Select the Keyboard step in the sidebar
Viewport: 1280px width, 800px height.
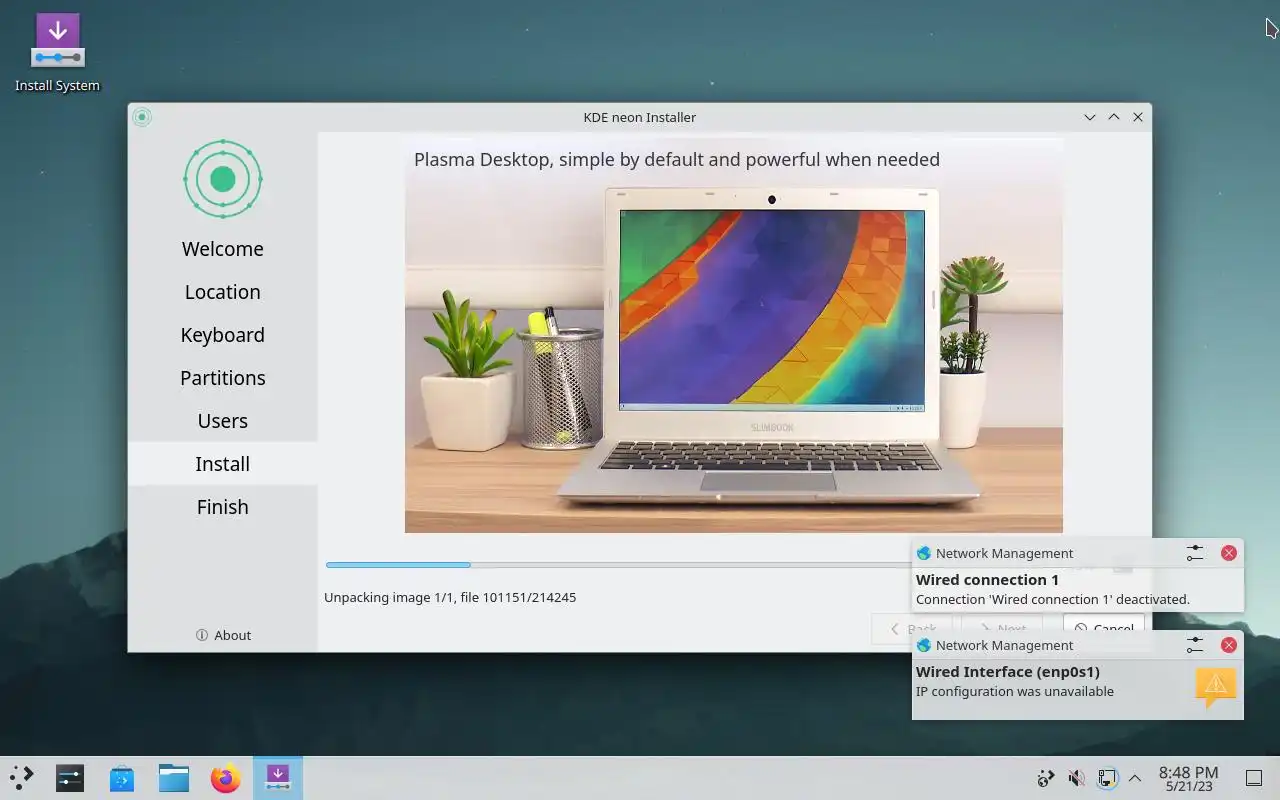[223, 335]
